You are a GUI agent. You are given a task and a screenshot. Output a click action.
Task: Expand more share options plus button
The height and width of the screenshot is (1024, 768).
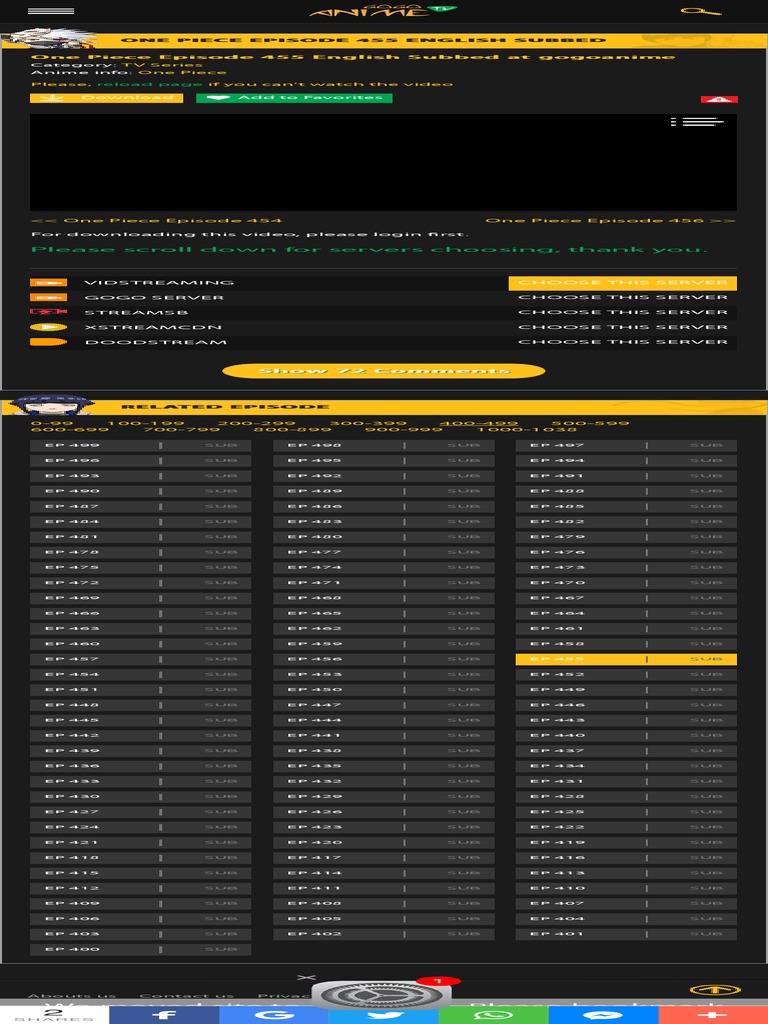712,1014
